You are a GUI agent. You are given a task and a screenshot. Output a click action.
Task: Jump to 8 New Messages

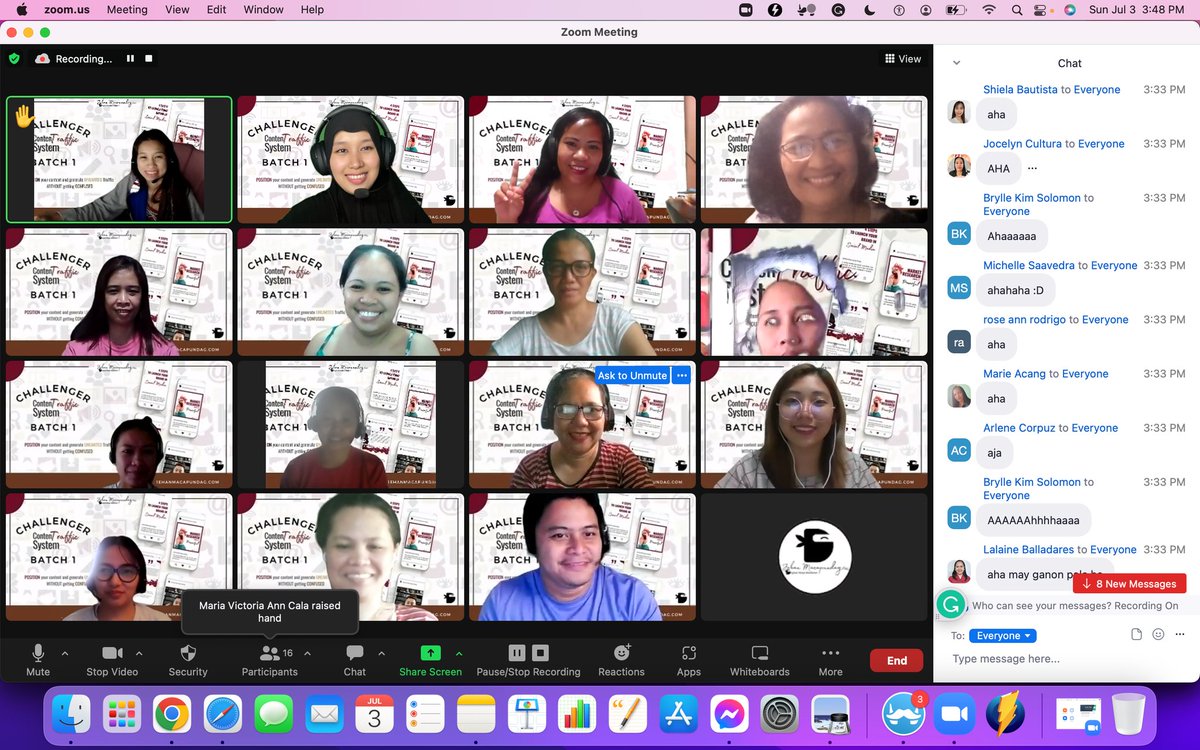coord(1129,584)
